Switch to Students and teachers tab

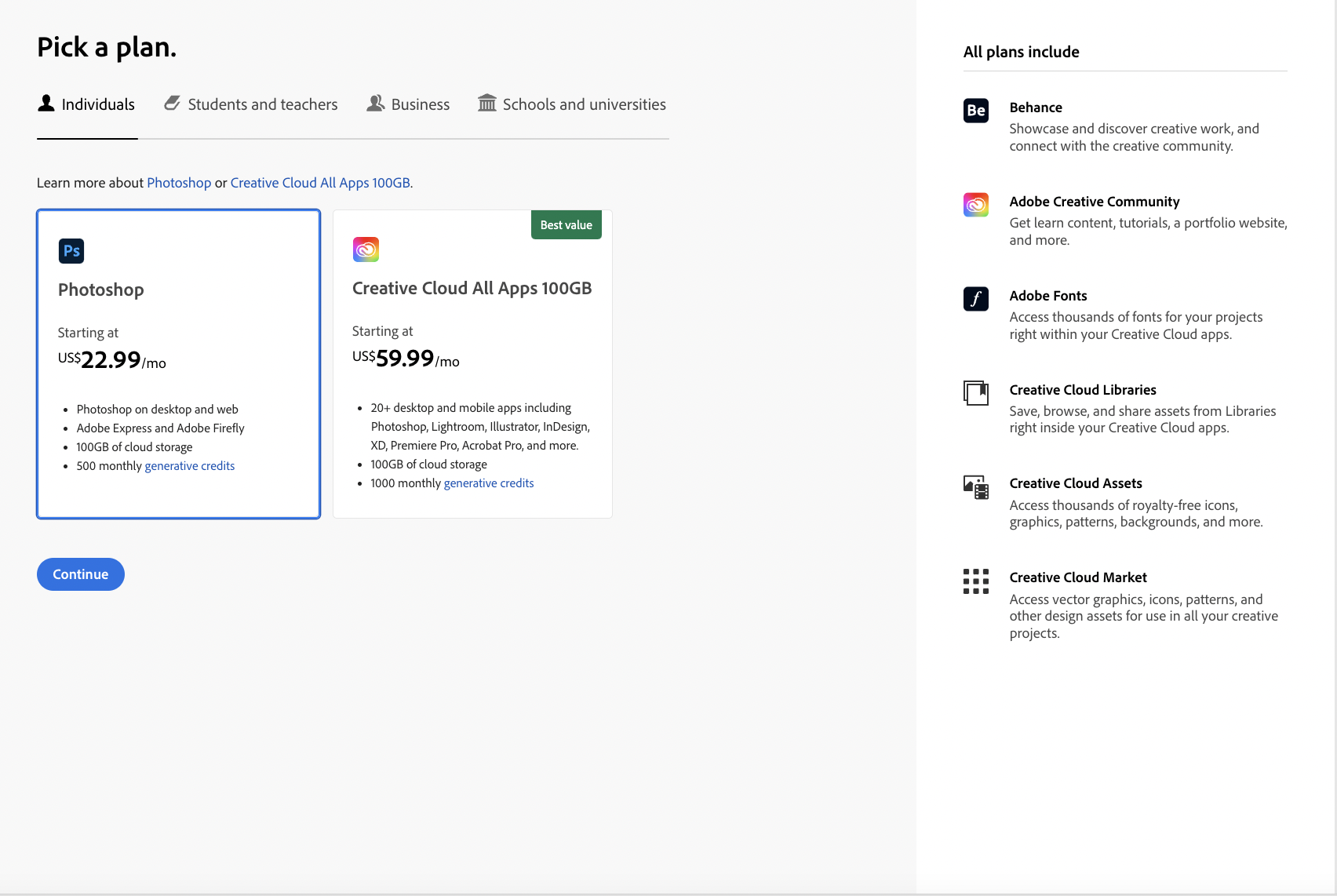point(251,104)
